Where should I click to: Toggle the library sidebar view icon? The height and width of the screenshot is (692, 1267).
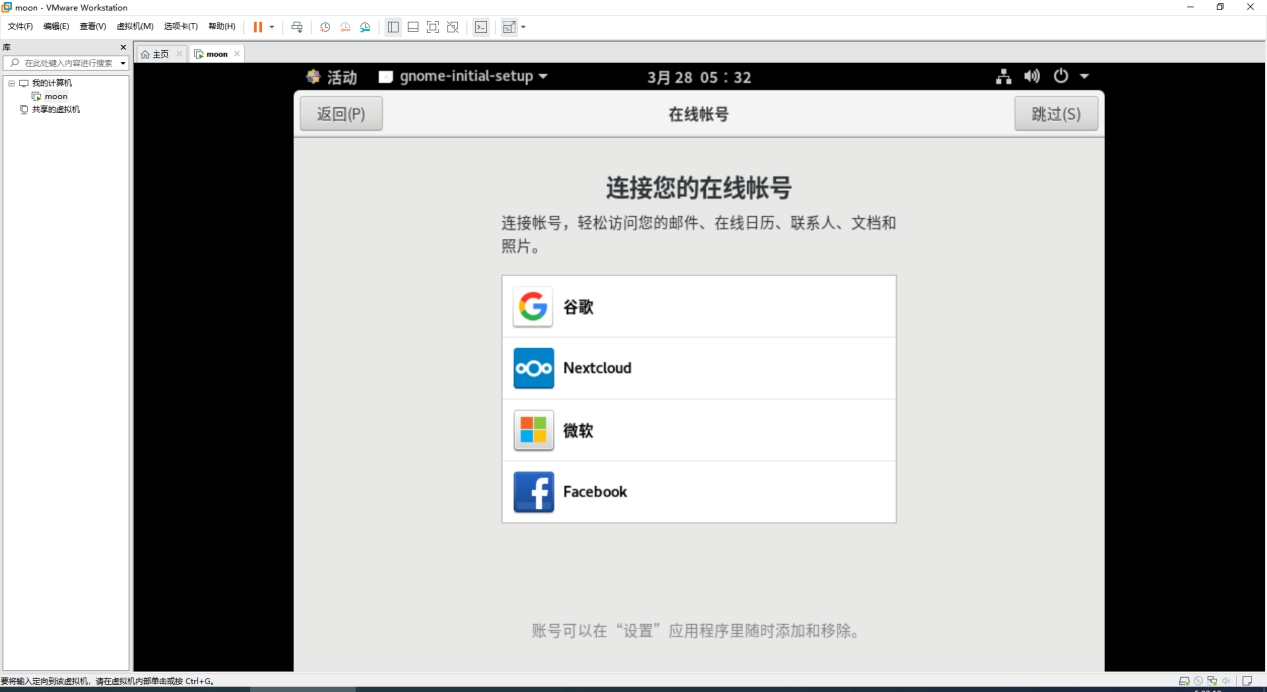tap(393, 27)
